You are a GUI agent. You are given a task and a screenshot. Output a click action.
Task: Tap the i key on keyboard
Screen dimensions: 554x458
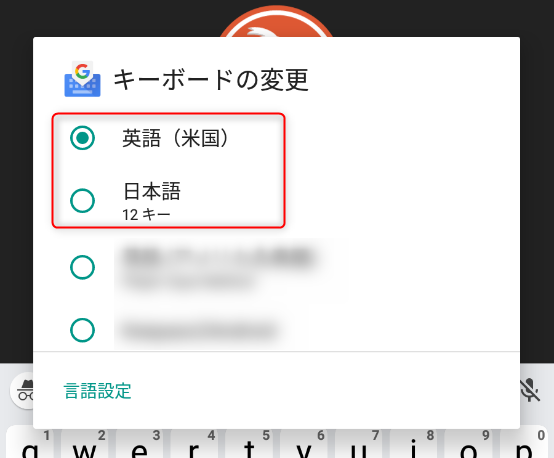pos(413,444)
